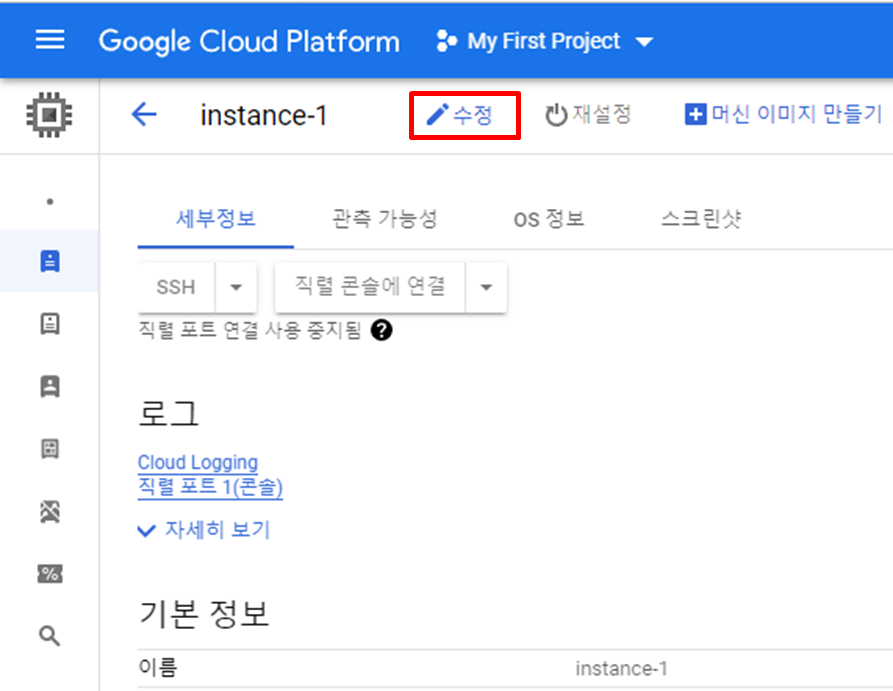Expand the 직렬 콘솔에 연결 dropdown arrow
893x691 pixels.
486,287
